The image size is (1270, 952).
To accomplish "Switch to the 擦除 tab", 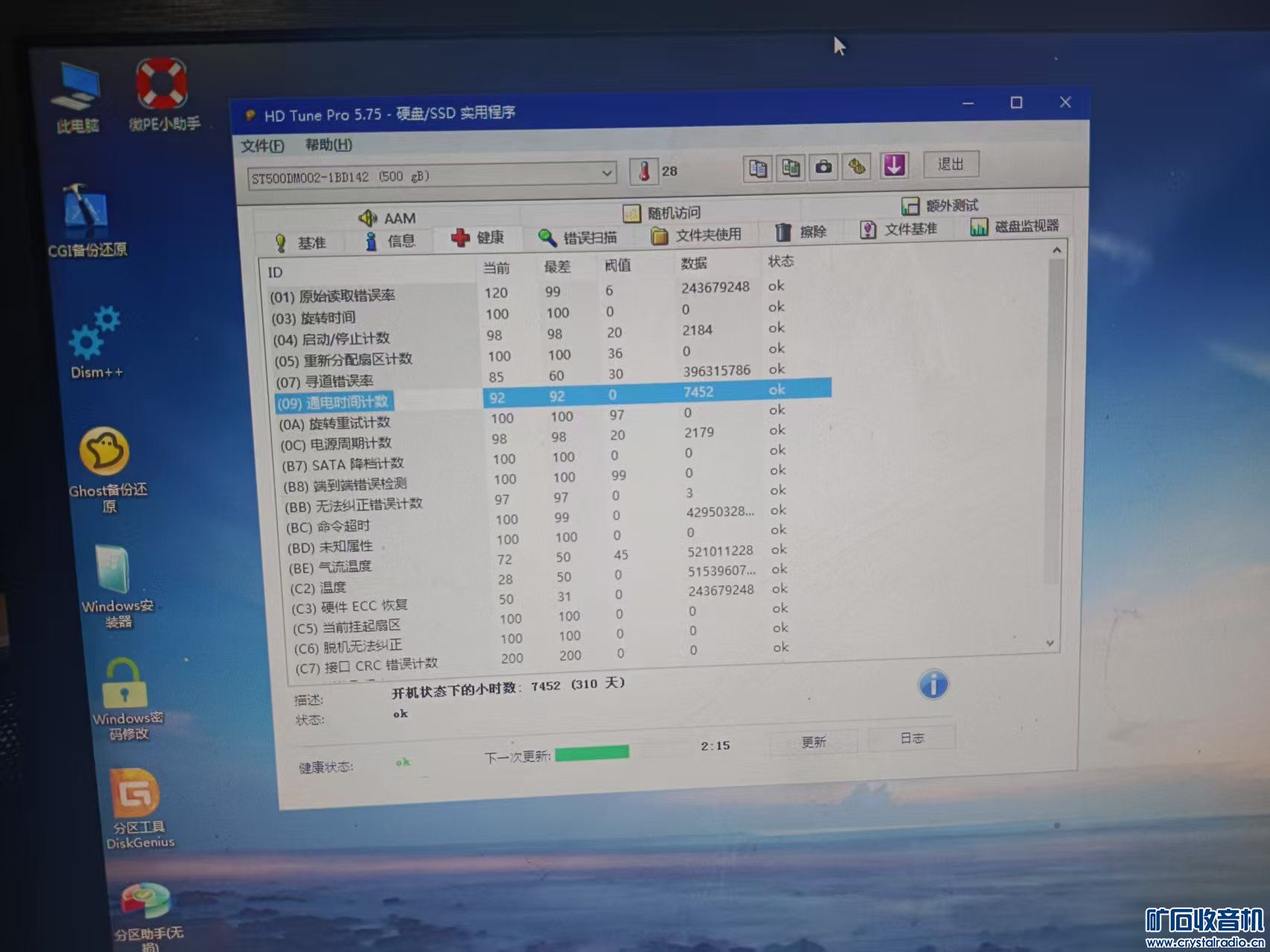I will pyautogui.click(x=800, y=232).
